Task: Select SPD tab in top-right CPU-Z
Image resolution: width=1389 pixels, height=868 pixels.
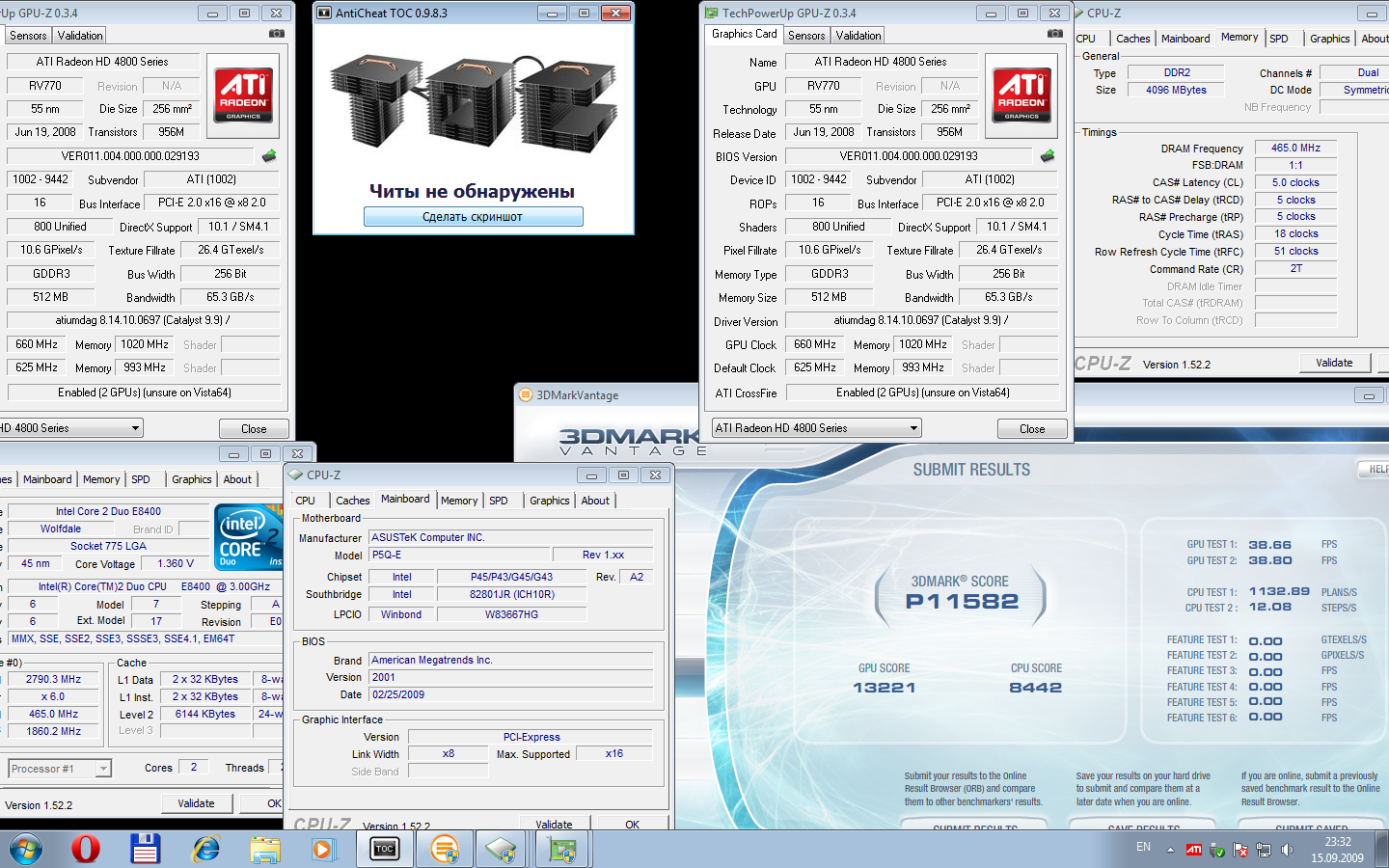Action: tap(1279, 39)
